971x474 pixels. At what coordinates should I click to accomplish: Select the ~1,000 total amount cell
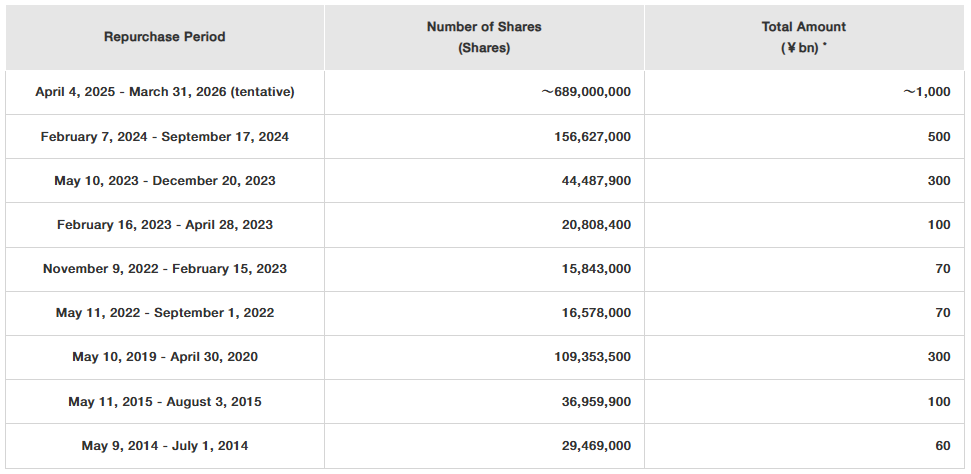pos(926,92)
